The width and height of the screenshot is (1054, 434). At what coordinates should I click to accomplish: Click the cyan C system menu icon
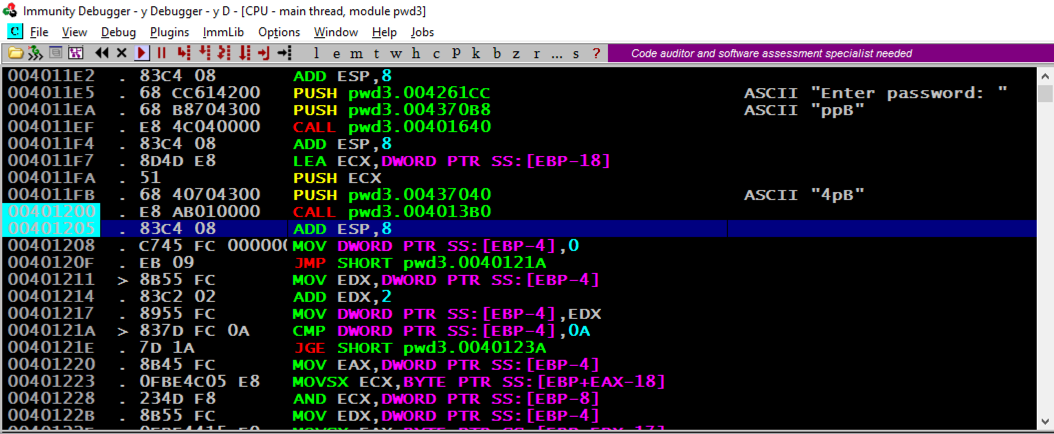(15, 32)
